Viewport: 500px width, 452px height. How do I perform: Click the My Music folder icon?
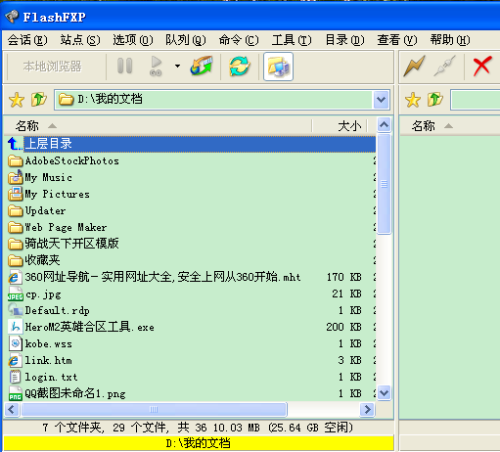pos(15,177)
